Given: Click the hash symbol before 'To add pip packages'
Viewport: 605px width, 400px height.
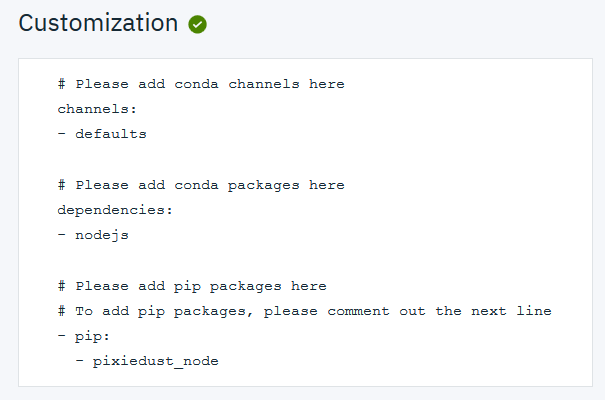Looking at the screenshot, I should point(61,311).
